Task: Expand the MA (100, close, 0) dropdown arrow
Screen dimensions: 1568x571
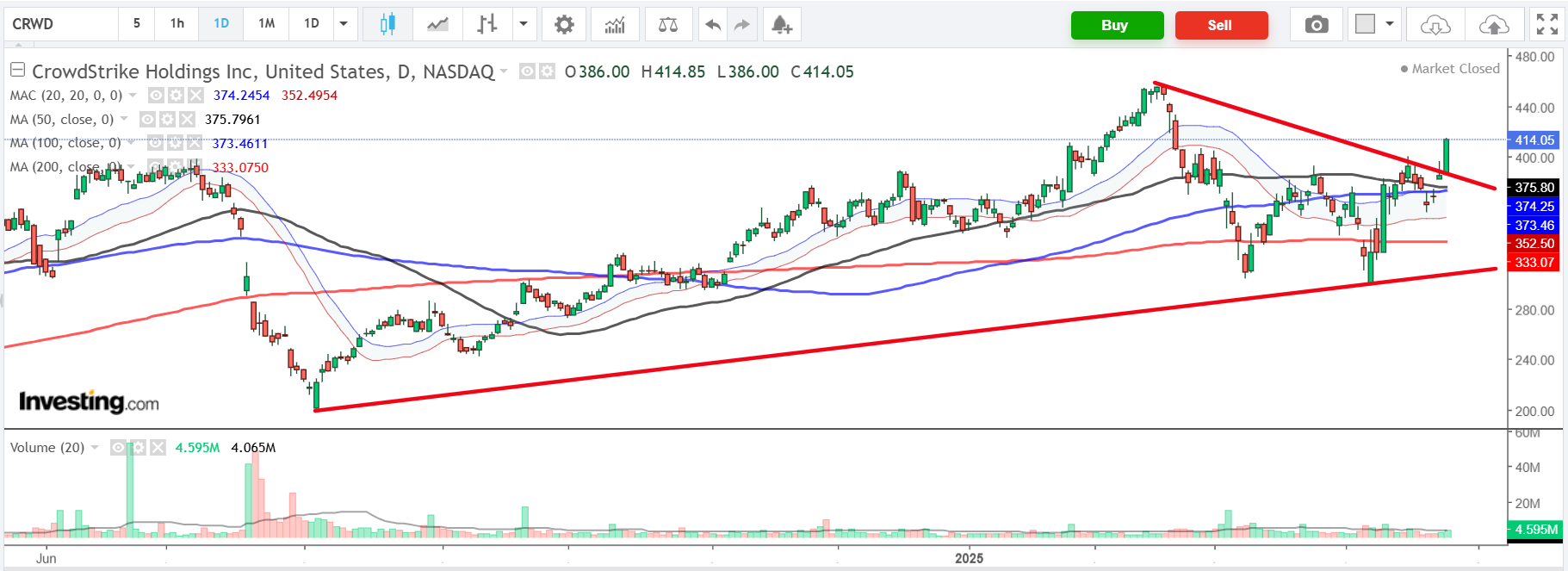Action: point(132,143)
